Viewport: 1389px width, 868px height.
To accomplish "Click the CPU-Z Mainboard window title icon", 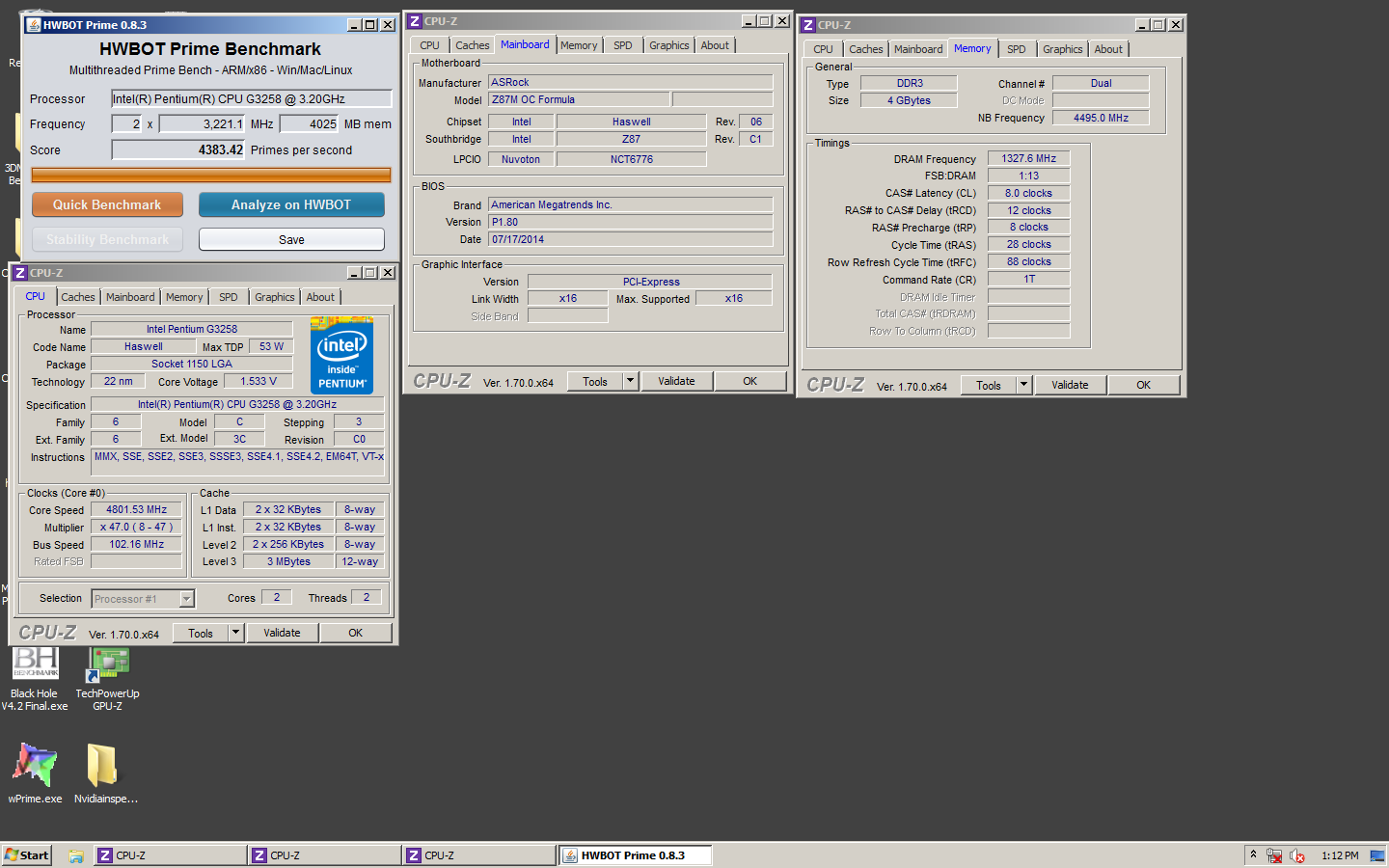I will point(415,21).
